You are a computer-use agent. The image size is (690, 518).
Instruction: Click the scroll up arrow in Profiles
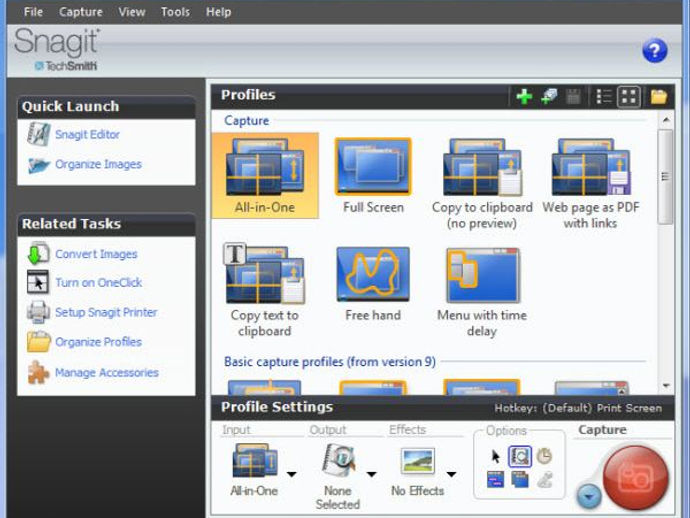666,120
